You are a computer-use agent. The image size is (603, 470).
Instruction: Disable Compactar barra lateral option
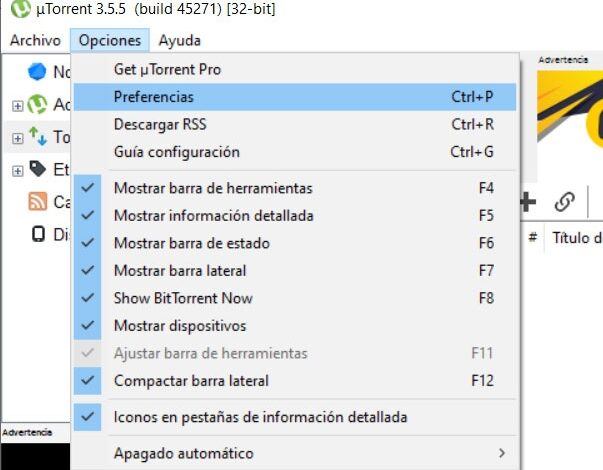point(191,380)
